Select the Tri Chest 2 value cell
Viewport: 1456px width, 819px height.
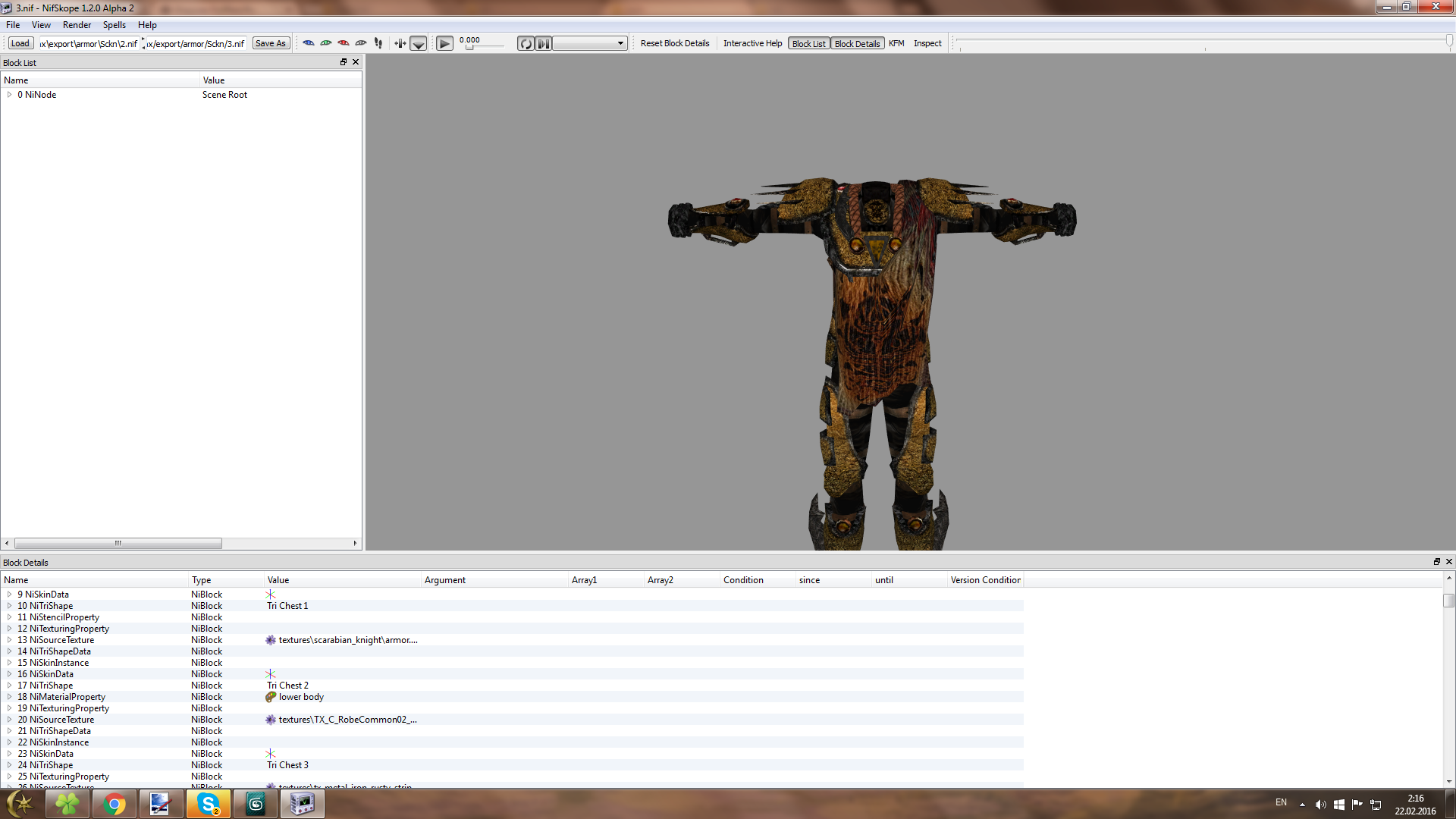pyautogui.click(x=342, y=686)
